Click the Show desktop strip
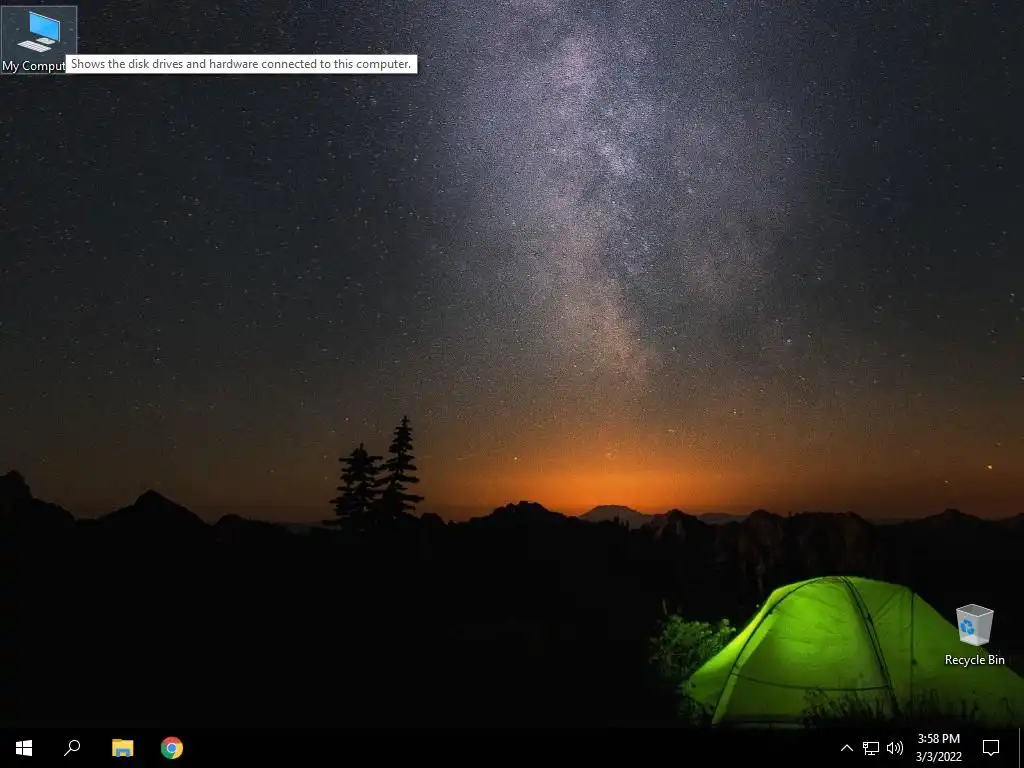The width and height of the screenshot is (1024, 768). pos(1021,748)
